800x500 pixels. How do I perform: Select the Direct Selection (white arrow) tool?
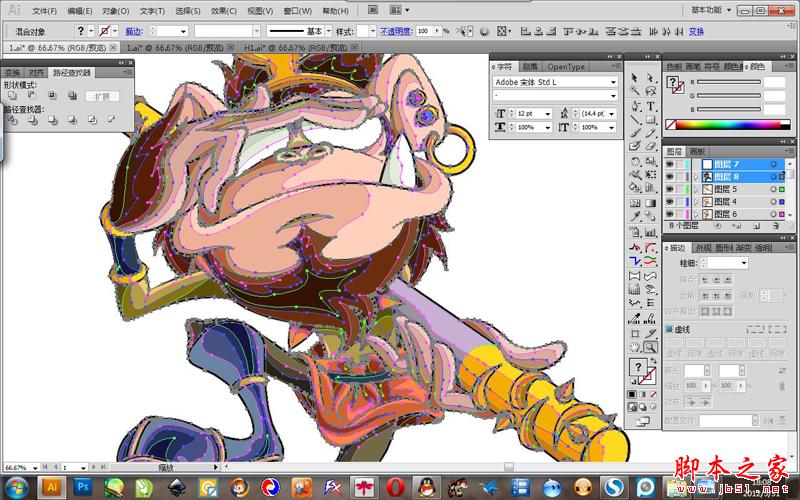(650, 78)
